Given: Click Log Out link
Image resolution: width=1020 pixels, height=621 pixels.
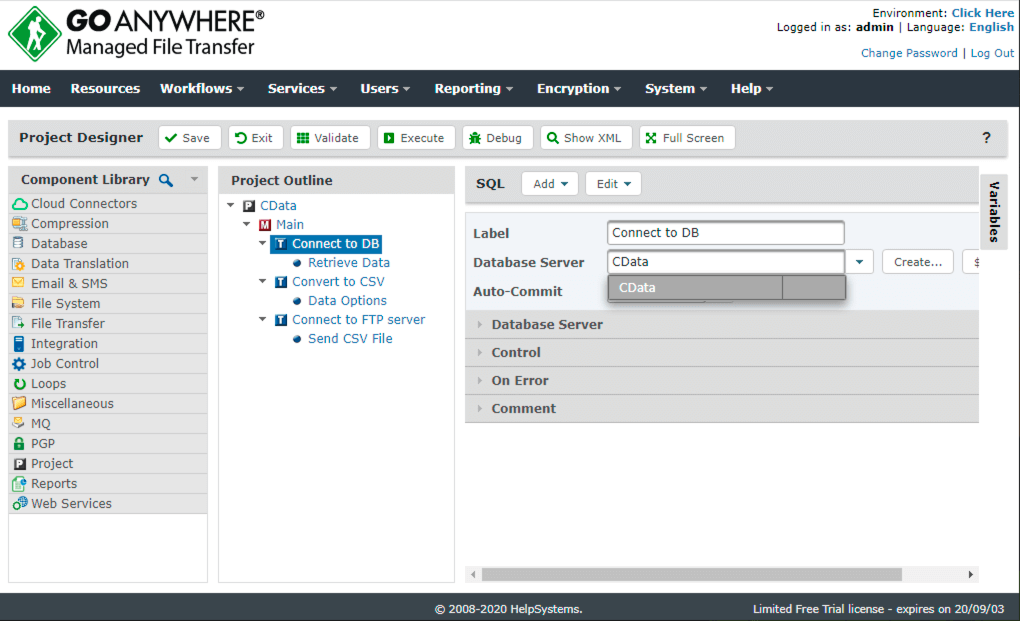Looking at the screenshot, I should point(992,53).
